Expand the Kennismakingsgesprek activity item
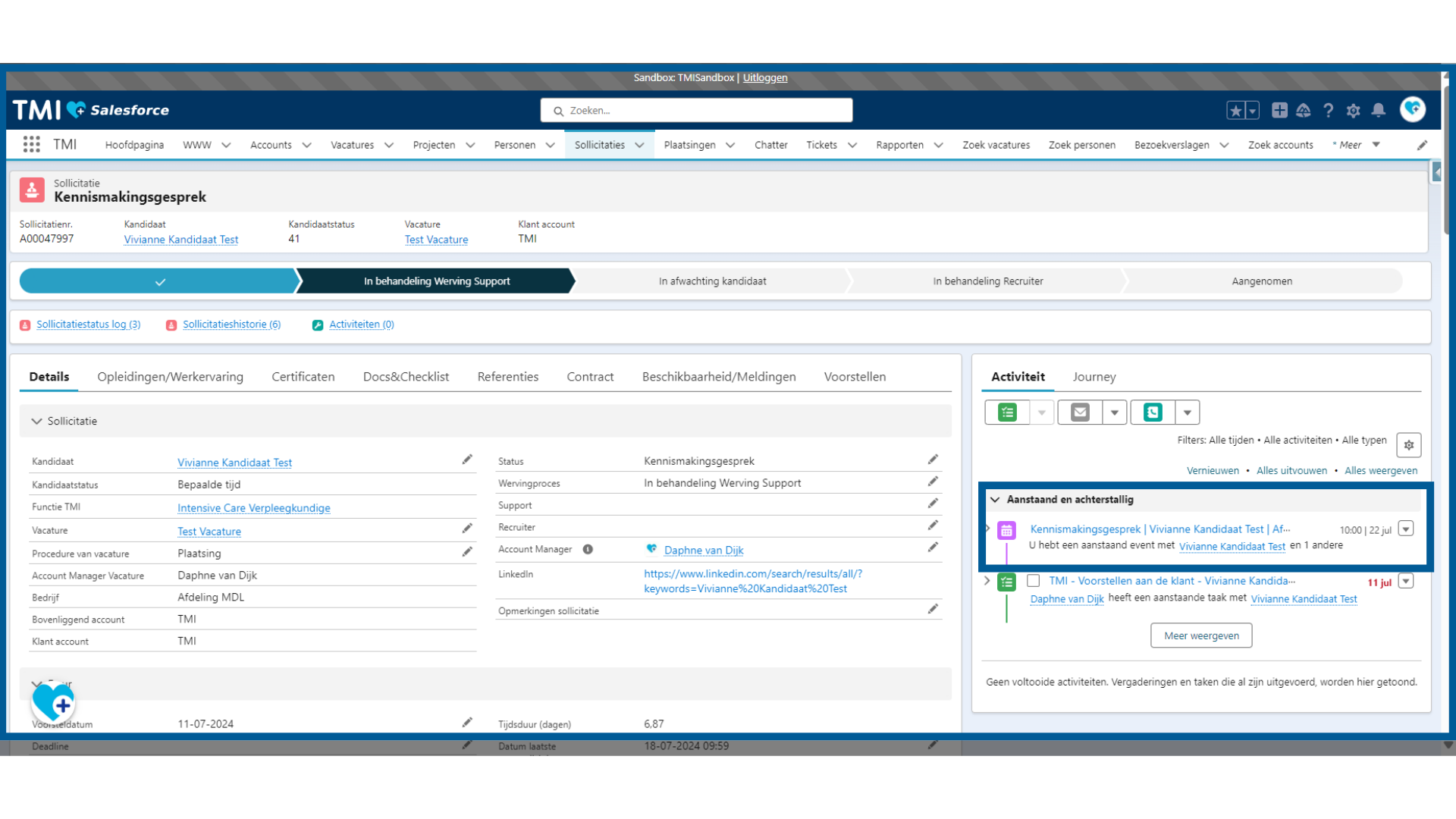 pos(988,528)
